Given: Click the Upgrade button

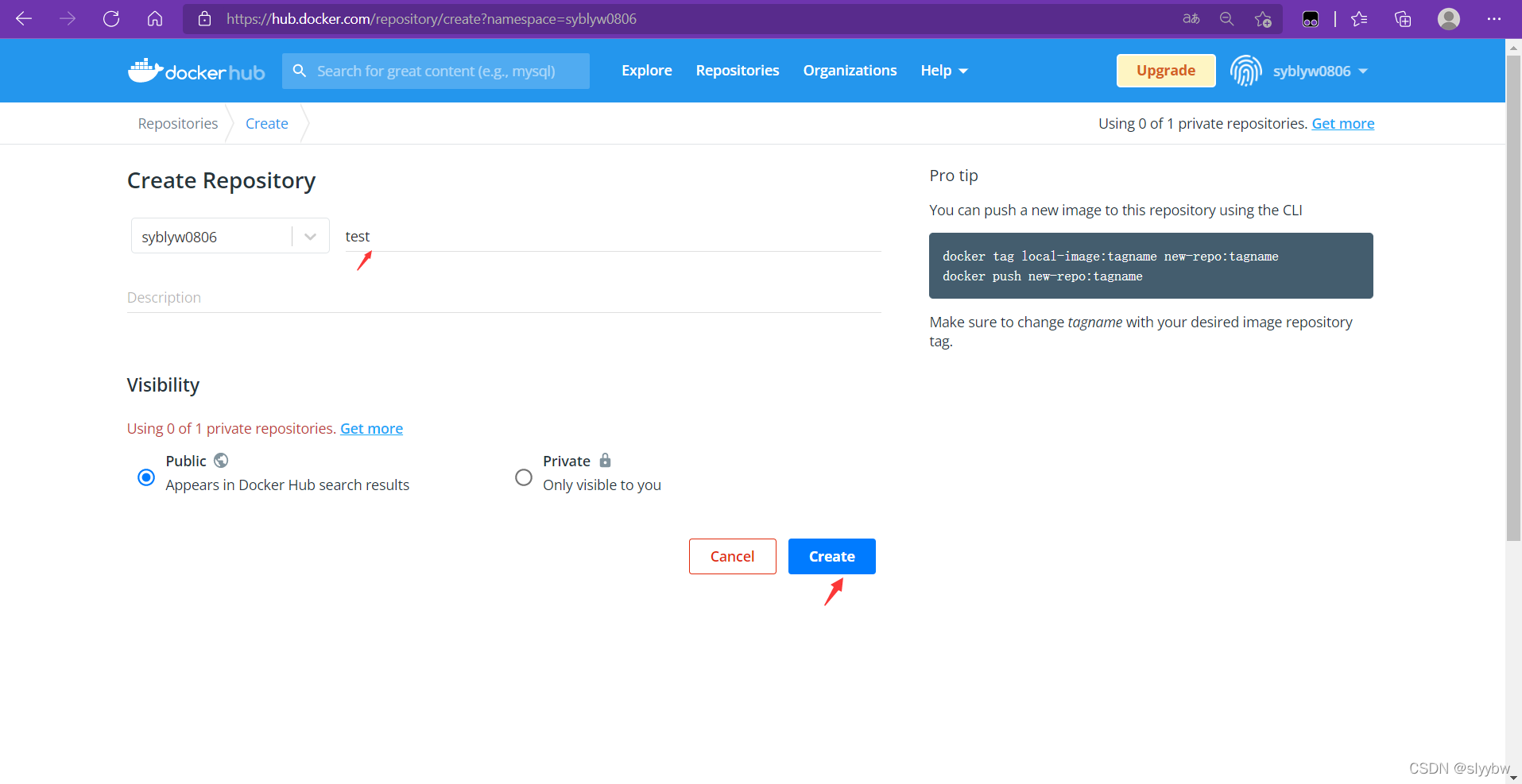Looking at the screenshot, I should coord(1166,71).
